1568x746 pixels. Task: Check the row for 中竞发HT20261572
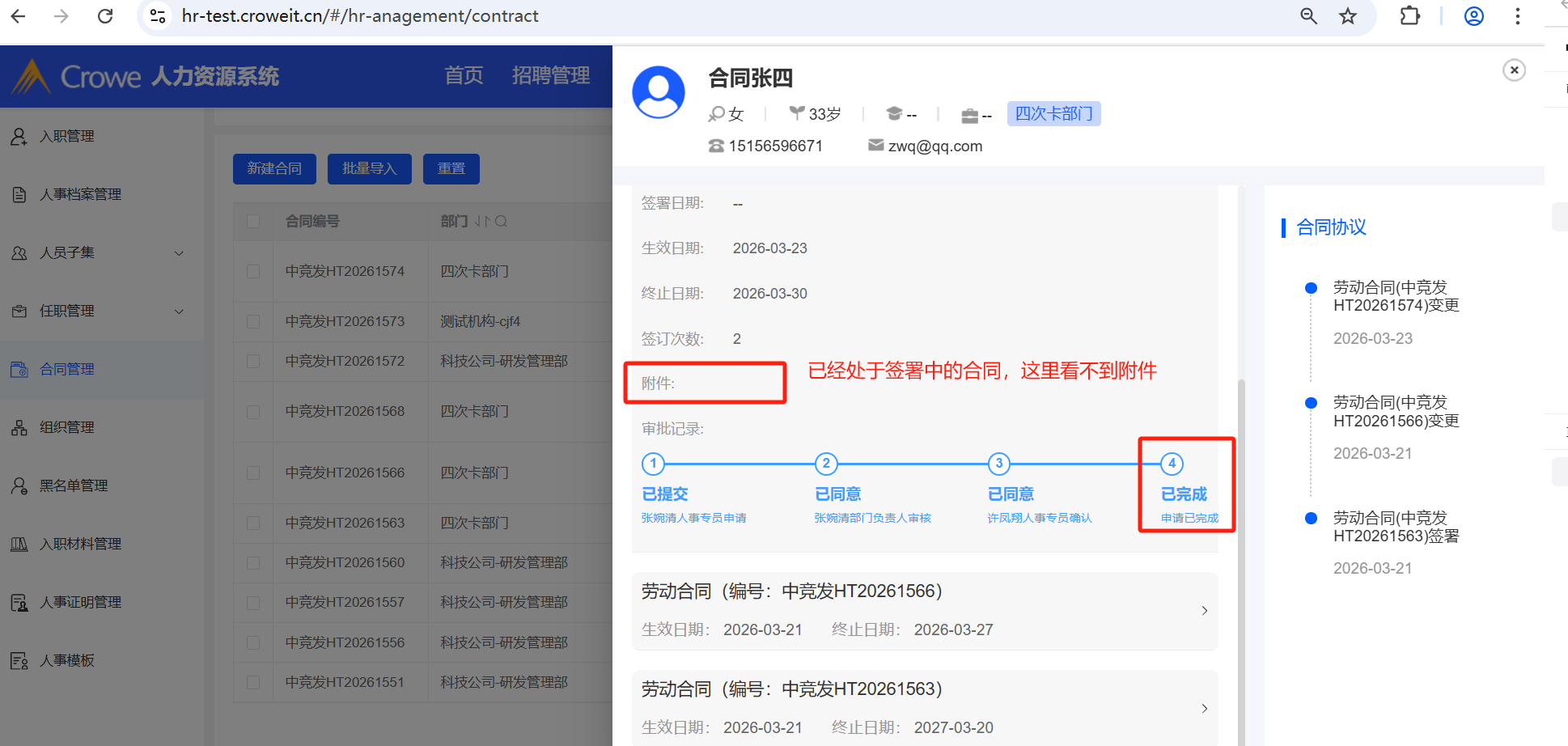pos(253,362)
